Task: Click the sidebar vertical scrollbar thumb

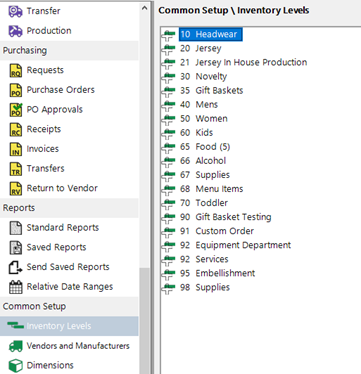Action: (144, 321)
